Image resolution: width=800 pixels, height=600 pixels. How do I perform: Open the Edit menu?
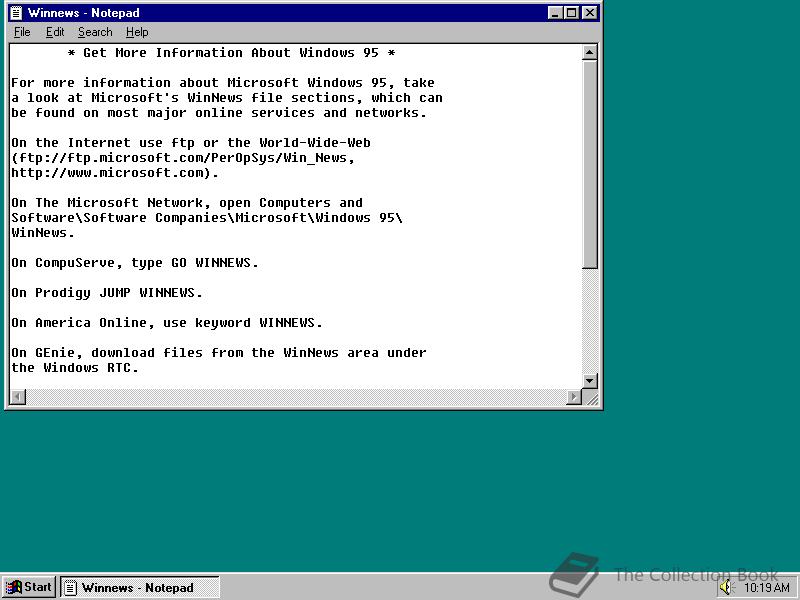(x=55, y=32)
